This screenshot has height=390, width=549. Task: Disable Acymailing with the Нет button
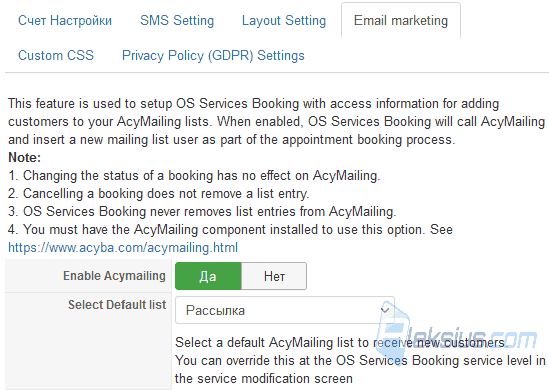tap(274, 276)
